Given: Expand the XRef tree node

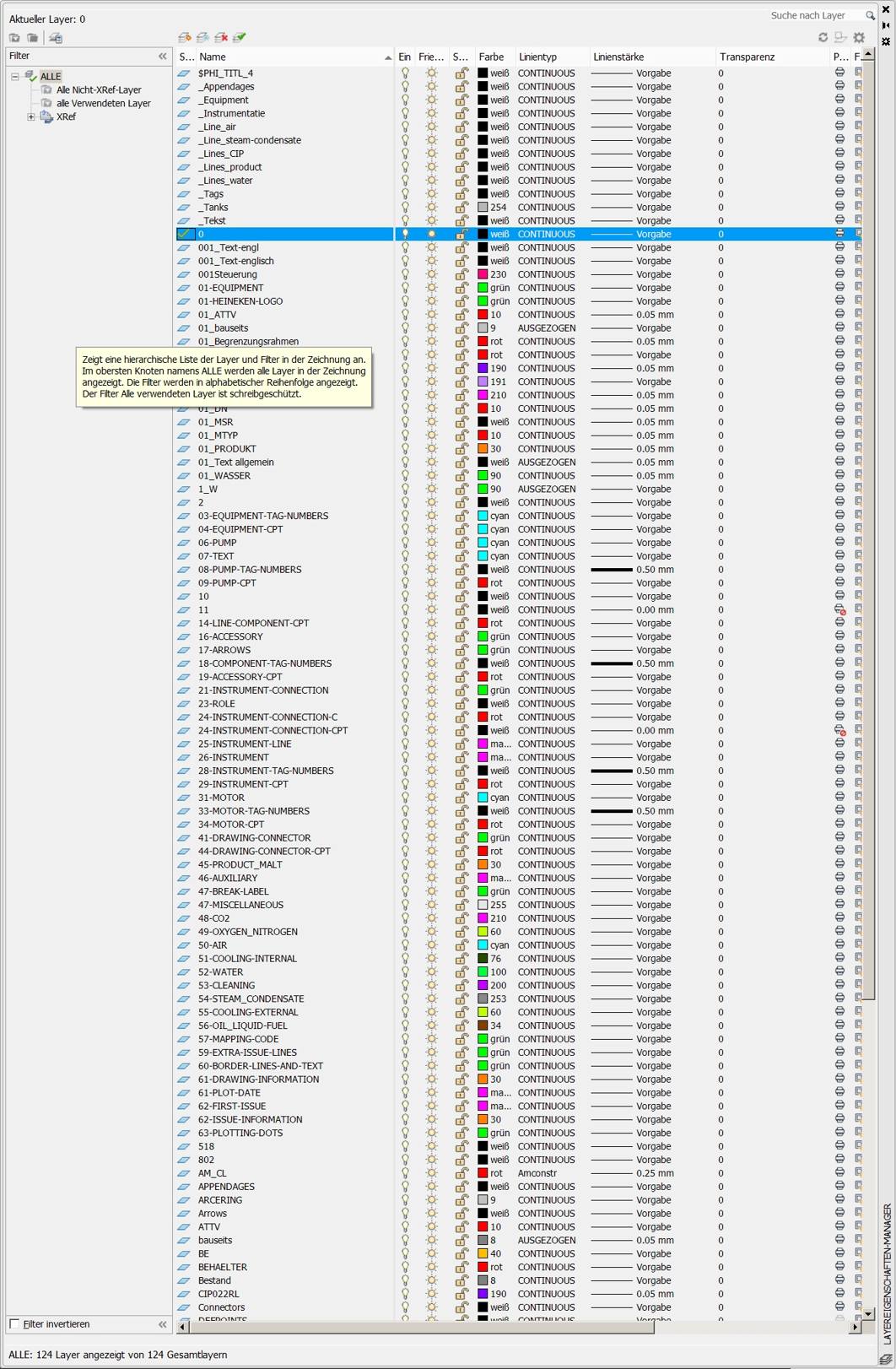Looking at the screenshot, I should tap(31, 116).
